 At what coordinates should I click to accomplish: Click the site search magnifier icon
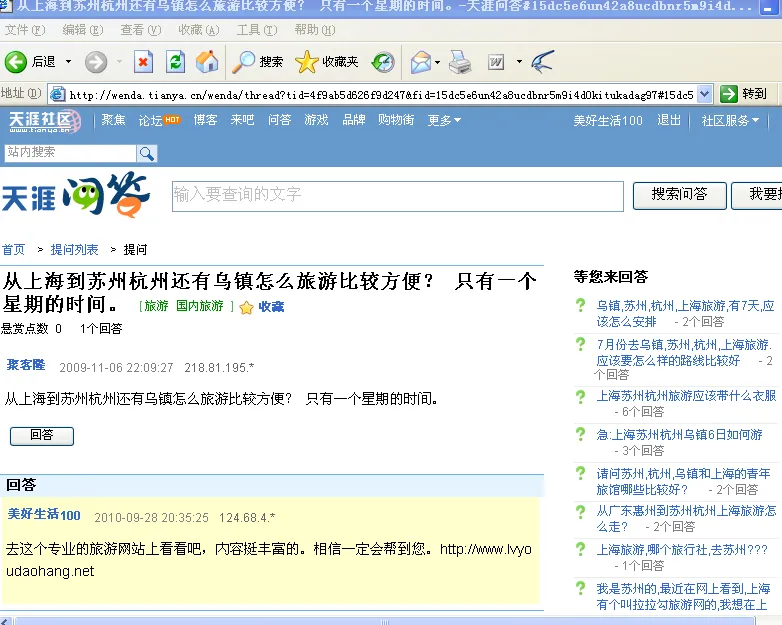pyautogui.click(x=147, y=153)
